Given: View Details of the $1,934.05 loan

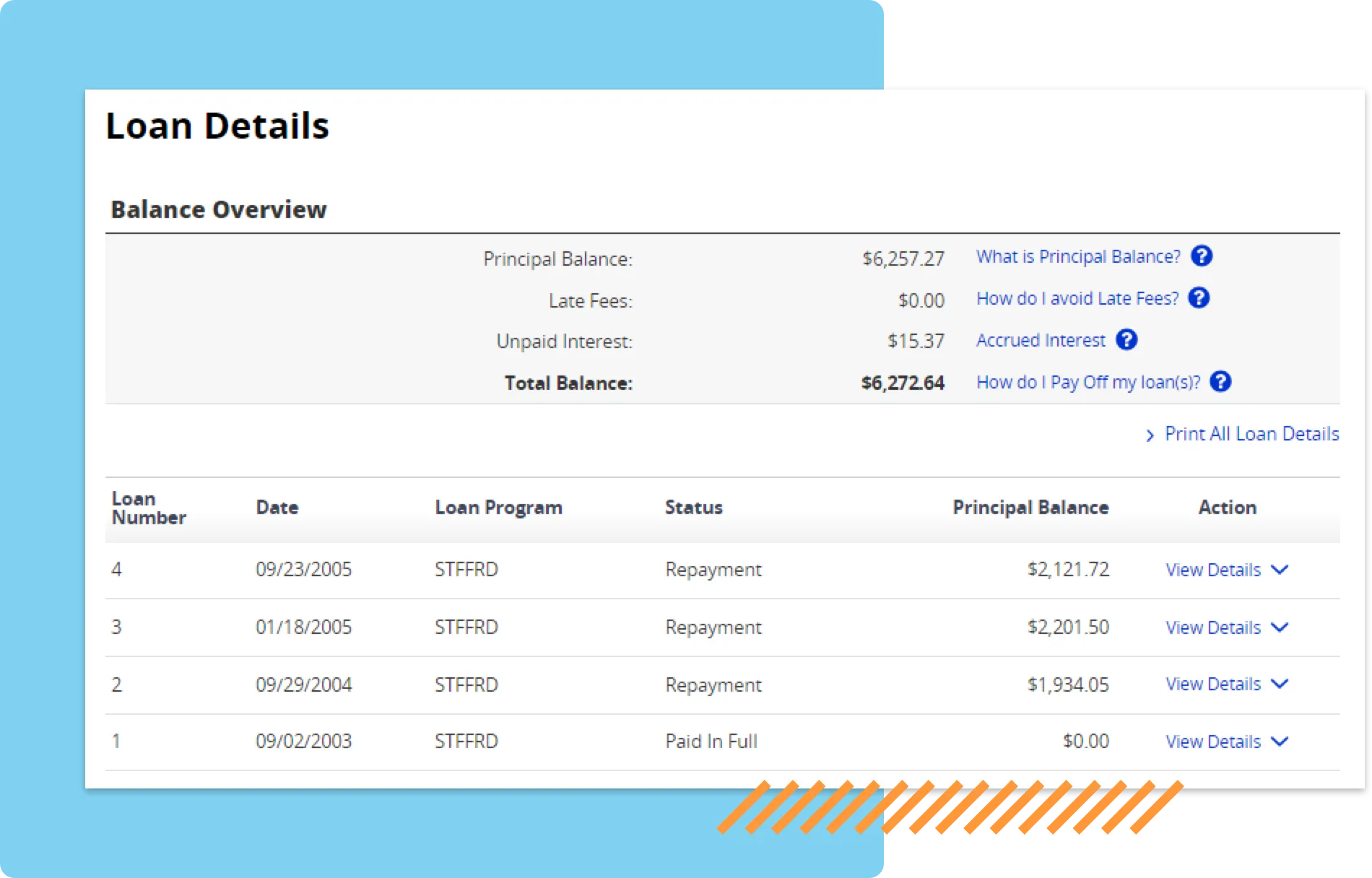Looking at the screenshot, I should pyautogui.click(x=1213, y=684).
